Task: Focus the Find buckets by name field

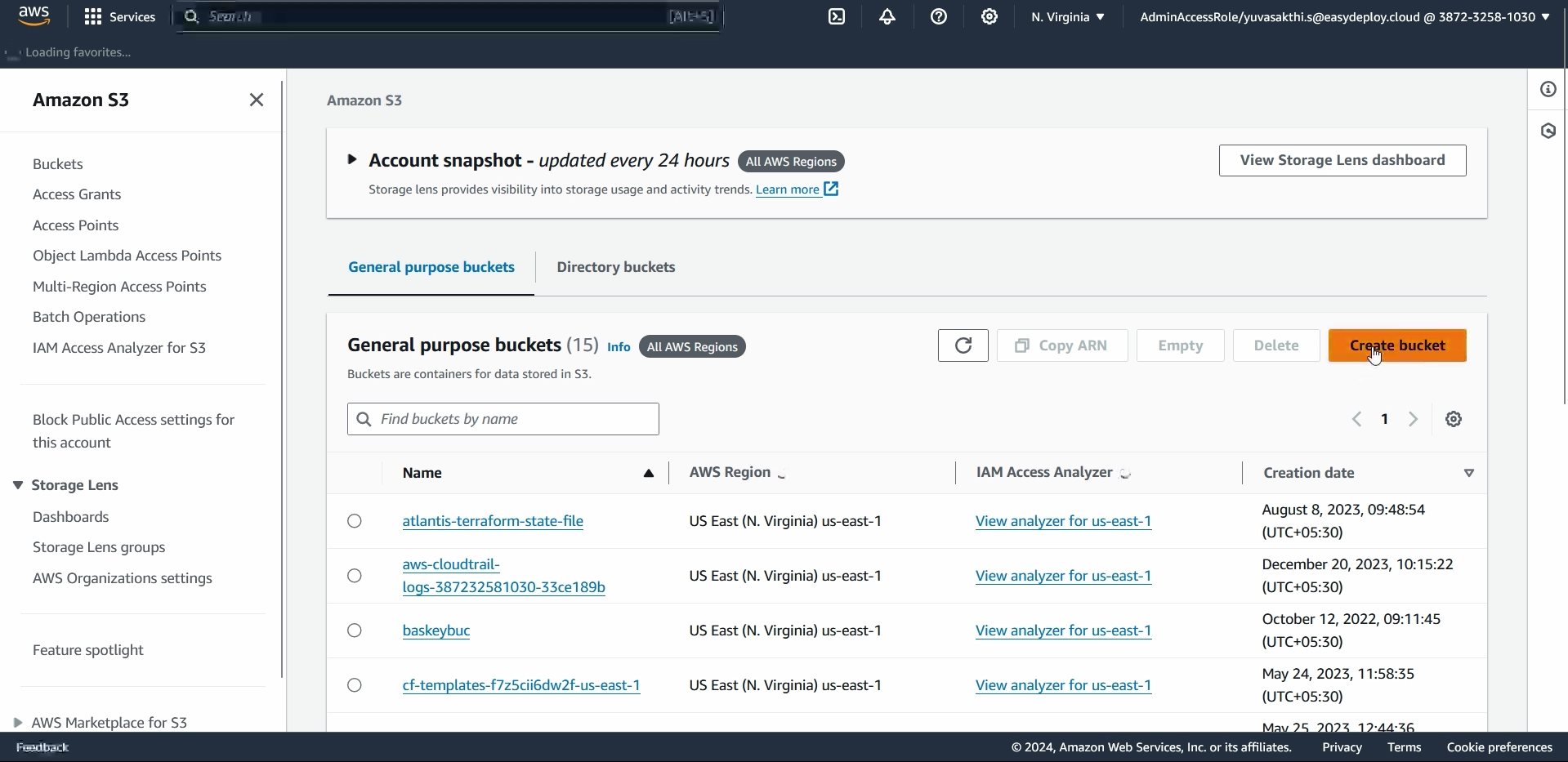Action: pyautogui.click(x=503, y=419)
